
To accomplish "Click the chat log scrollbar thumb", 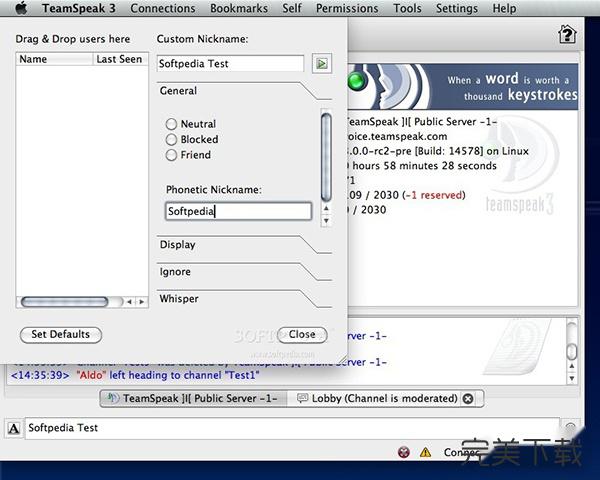I will tap(572, 351).
